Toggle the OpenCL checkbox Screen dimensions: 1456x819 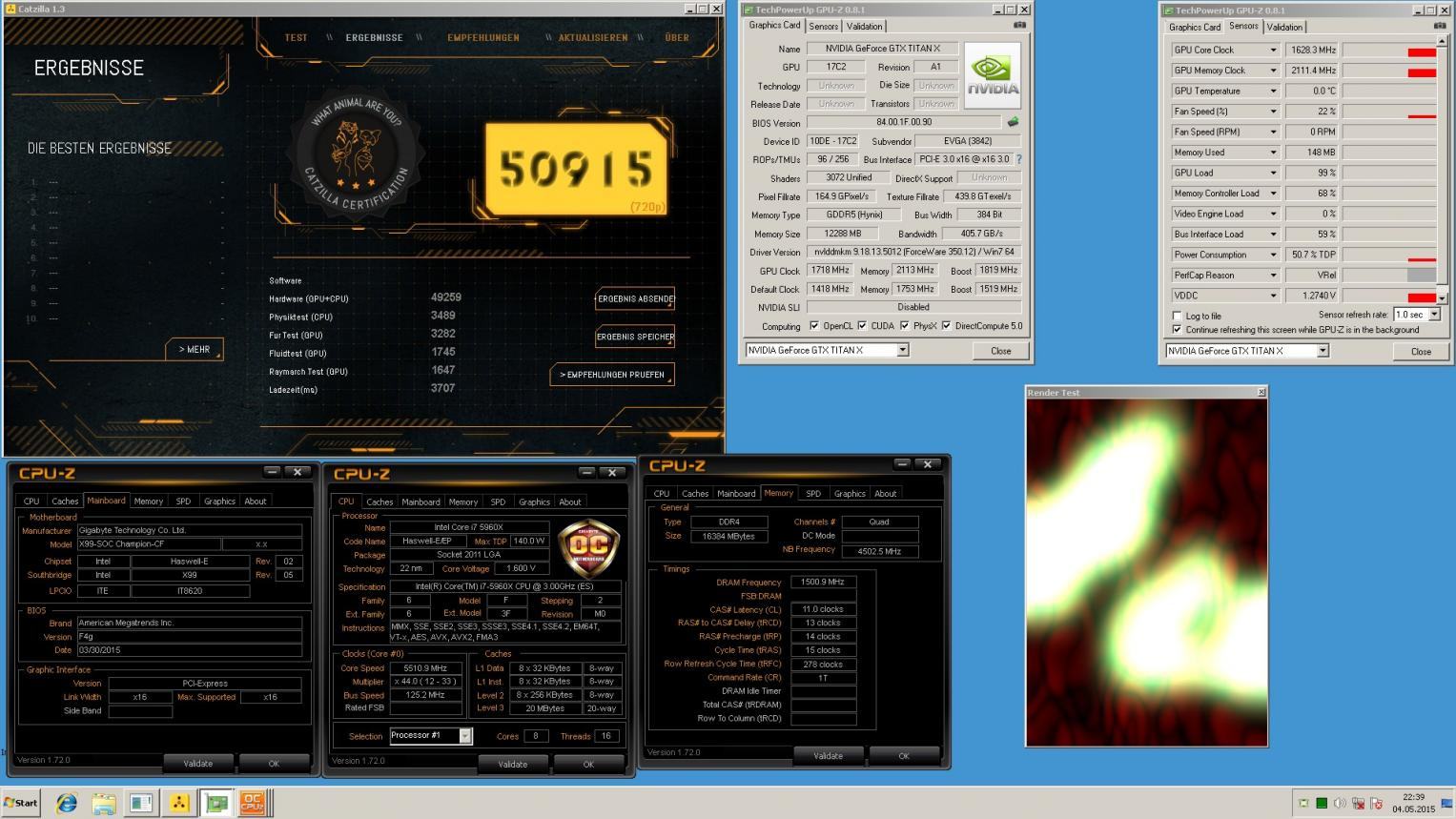click(x=814, y=325)
